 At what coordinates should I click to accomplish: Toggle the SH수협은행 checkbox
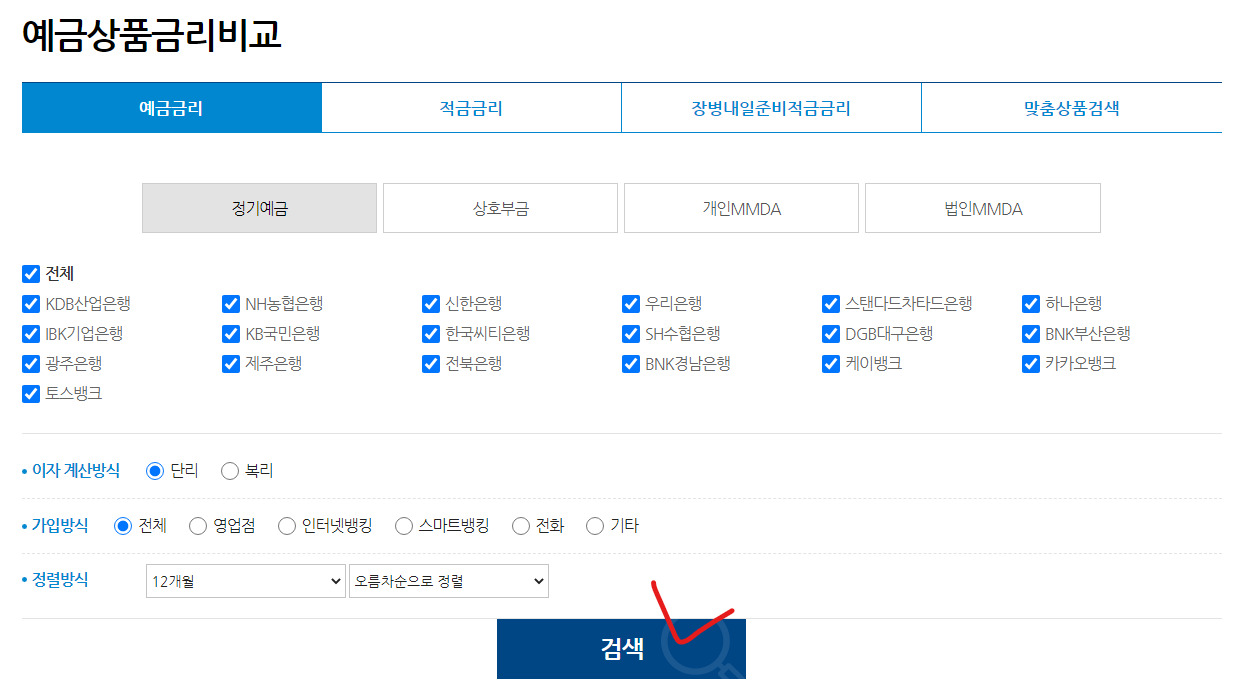[631, 334]
